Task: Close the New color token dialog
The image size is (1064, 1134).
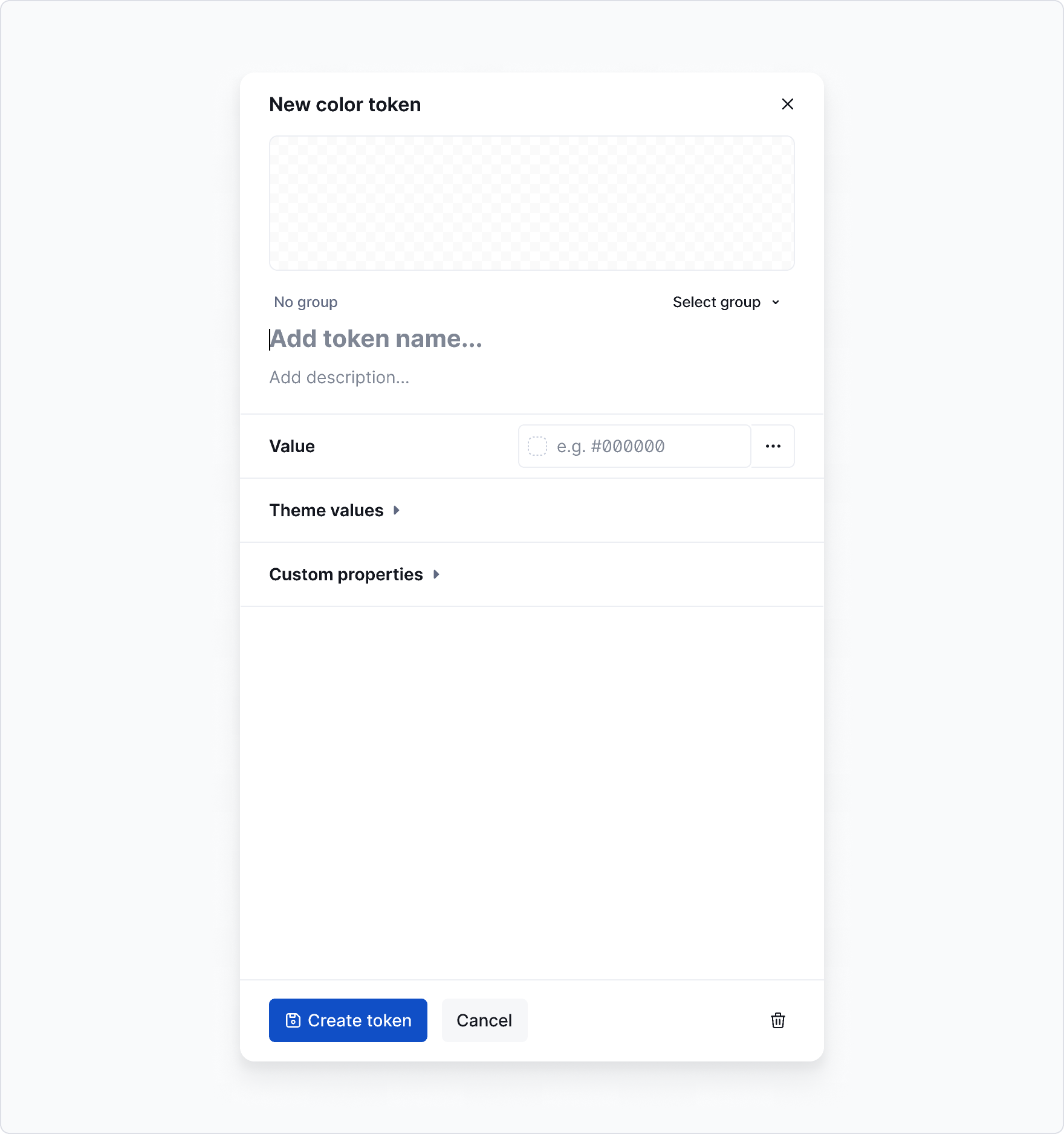Action: coord(788,104)
